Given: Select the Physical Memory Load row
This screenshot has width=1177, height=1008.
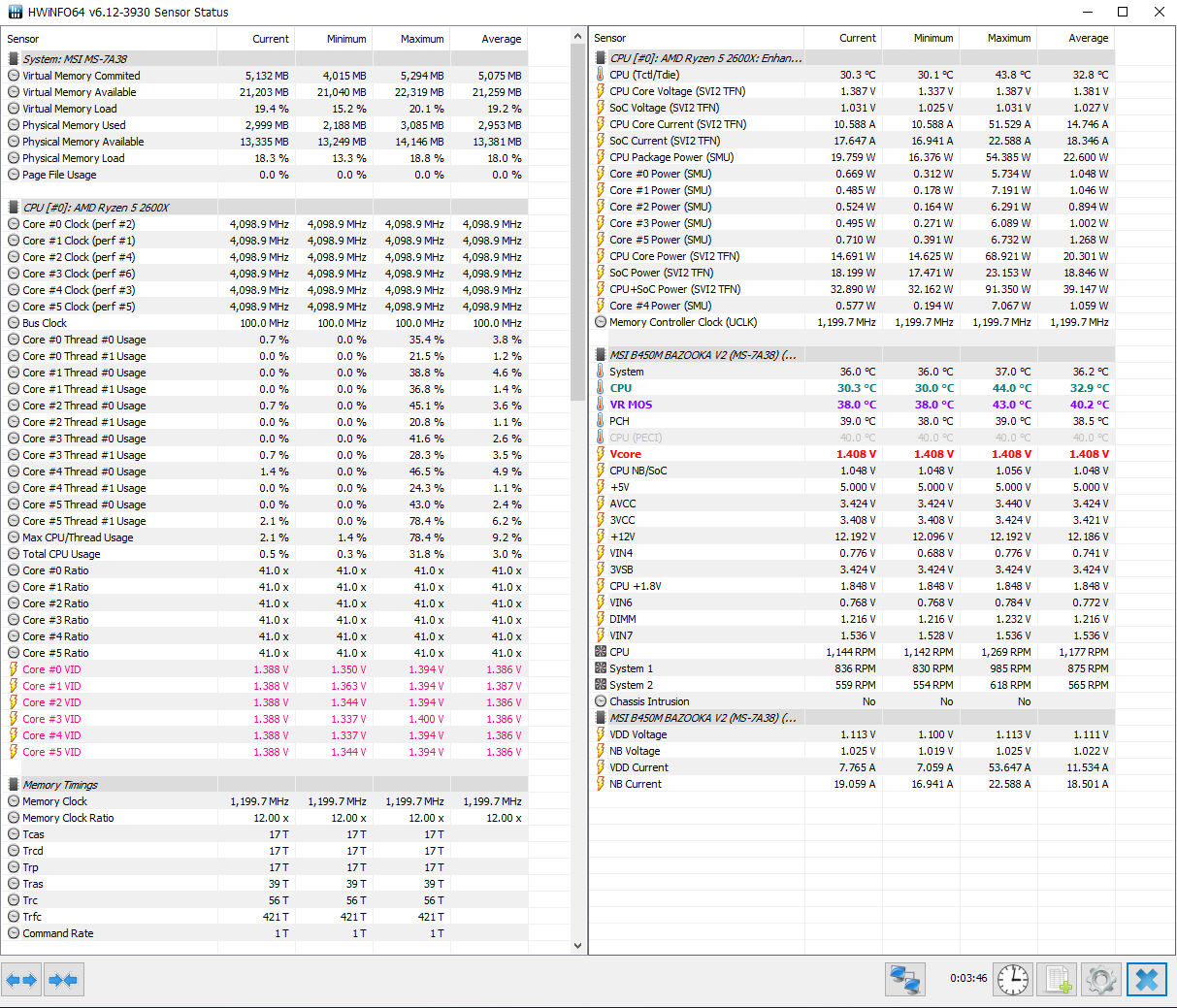Looking at the screenshot, I should click(265, 158).
